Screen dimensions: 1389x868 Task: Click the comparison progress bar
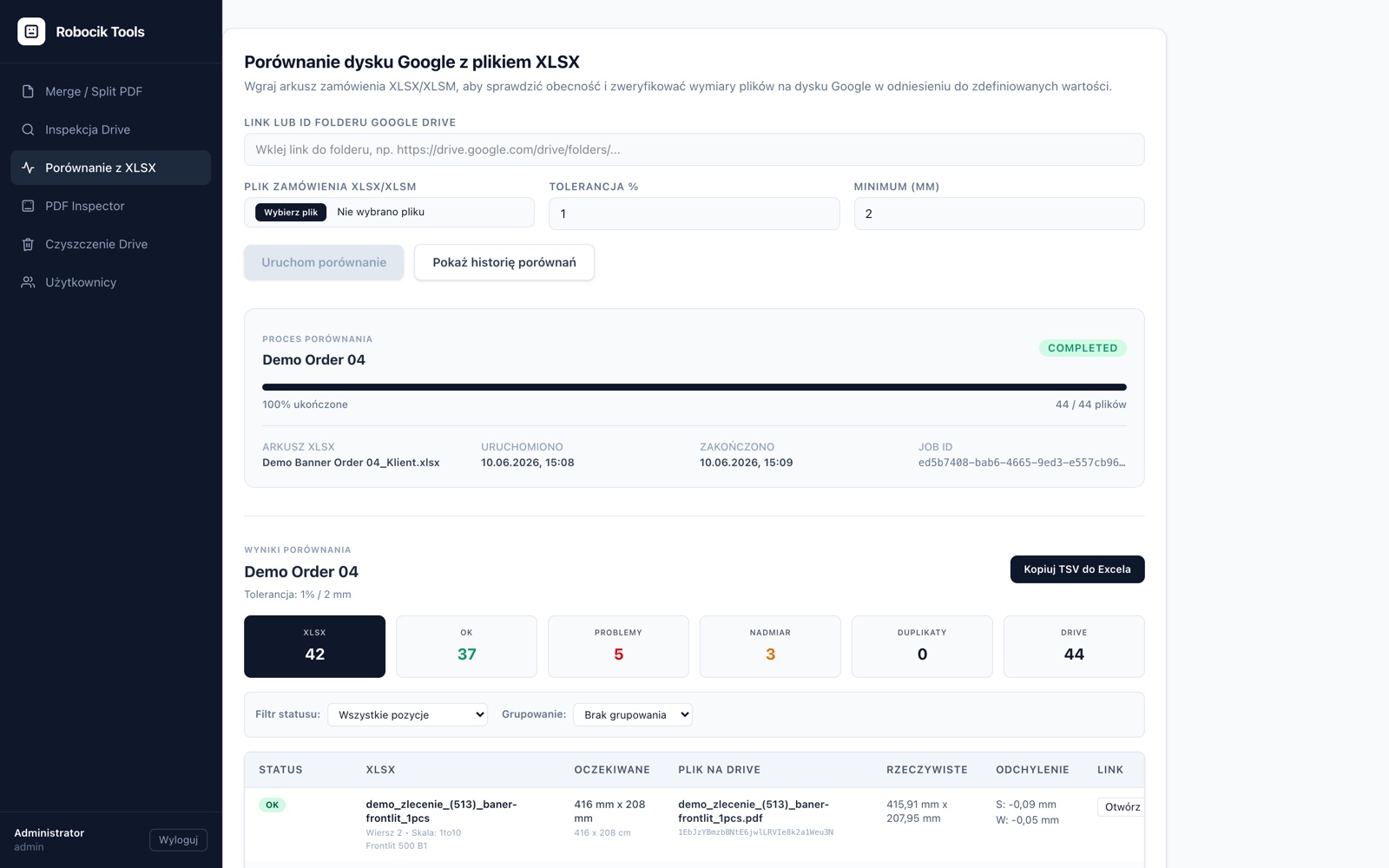click(x=694, y=387)
